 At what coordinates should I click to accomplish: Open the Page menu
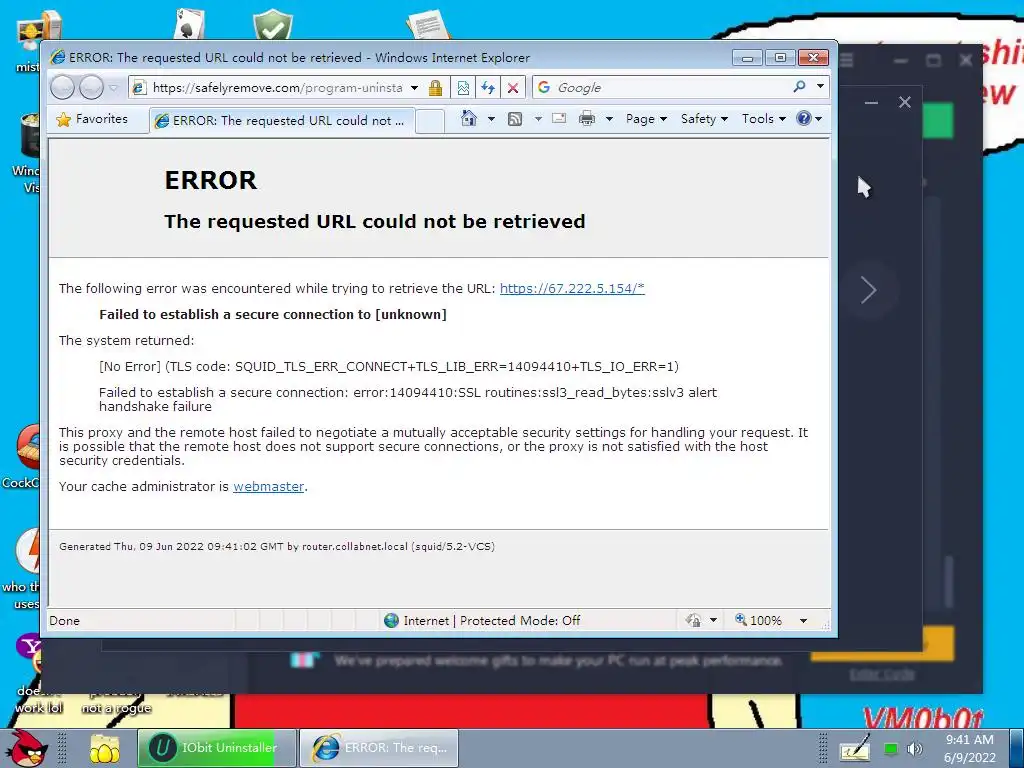[646, 119]
